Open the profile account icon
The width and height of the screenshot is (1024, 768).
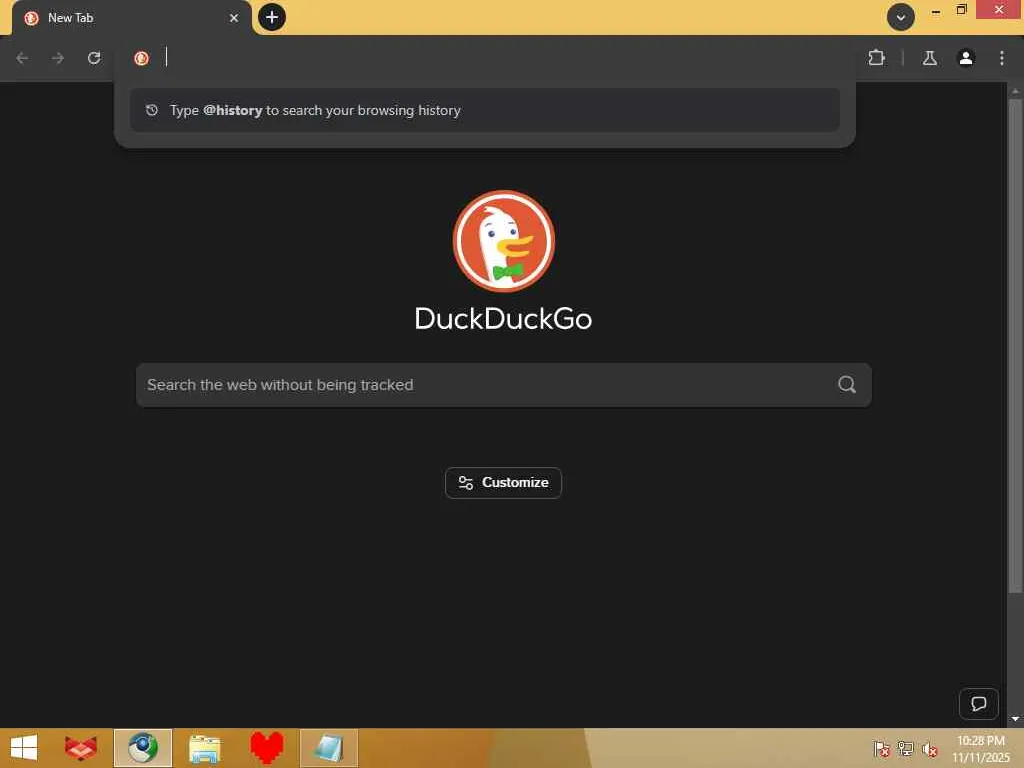966,58
